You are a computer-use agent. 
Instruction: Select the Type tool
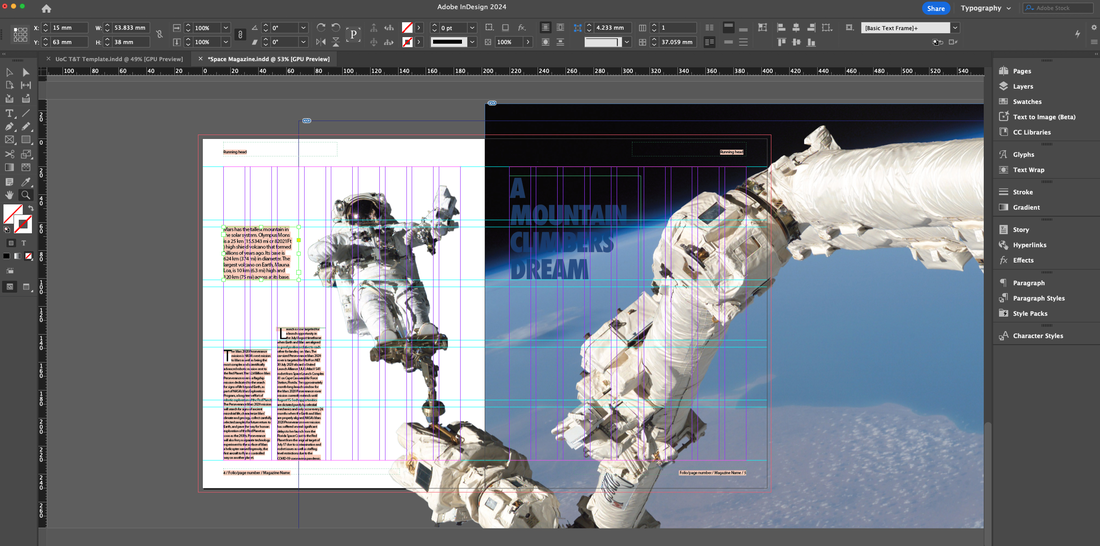coord(10,113)
